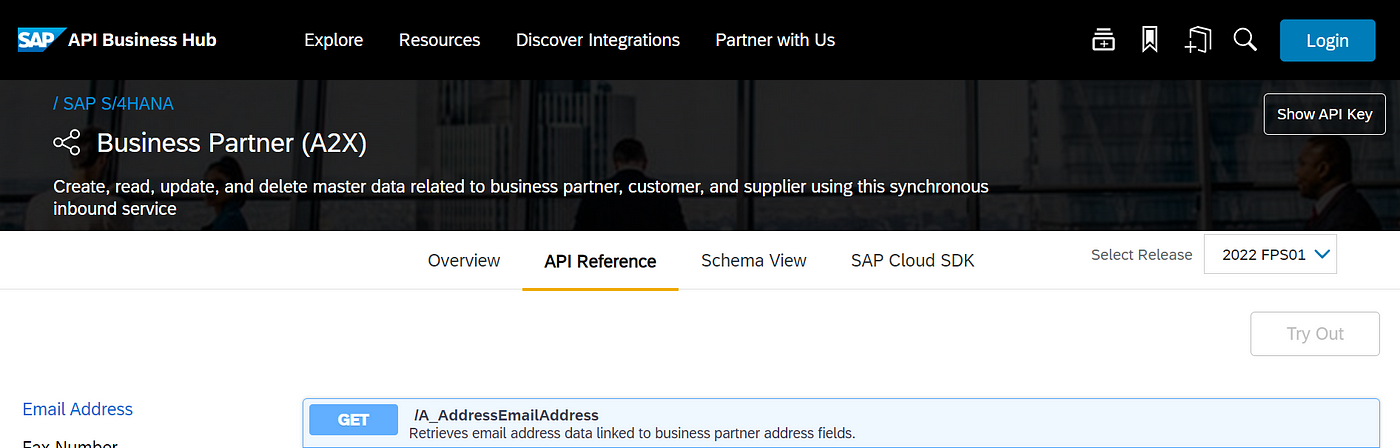Click the Select Release label
Viewport: 1400px width, 448px height.
pyautogui.click(x=1142, y=255)
